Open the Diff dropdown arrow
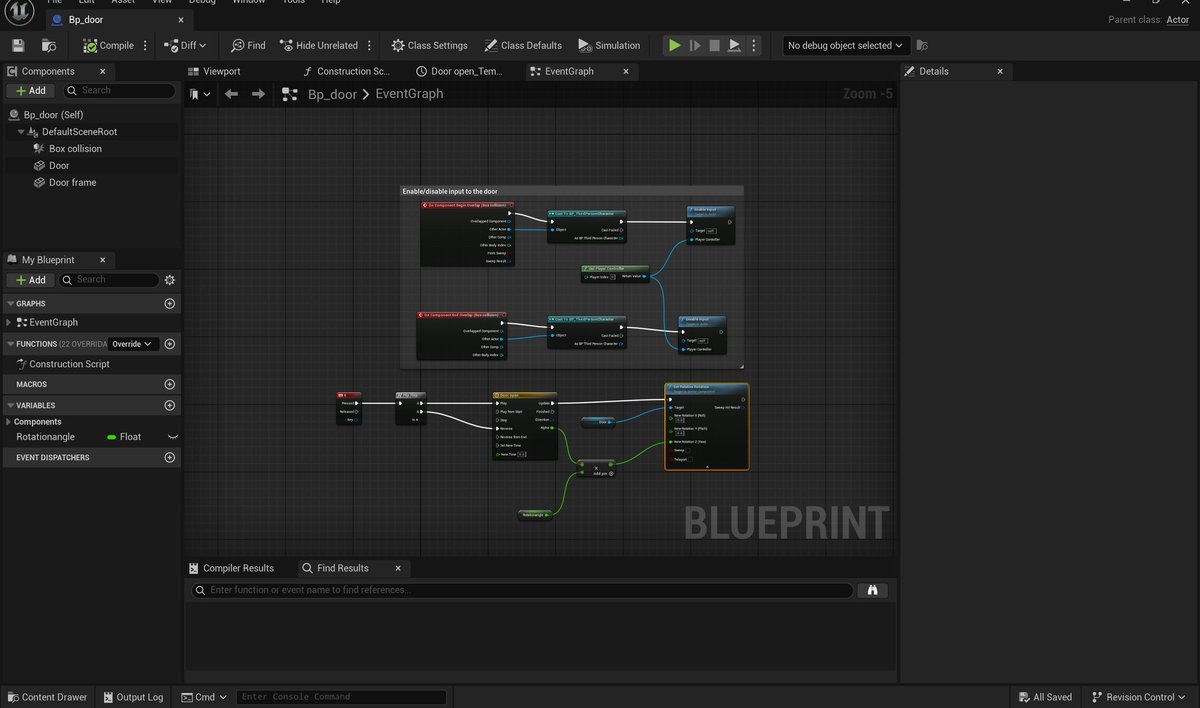This screenshot has width=1200, height=708. [205, 44]
